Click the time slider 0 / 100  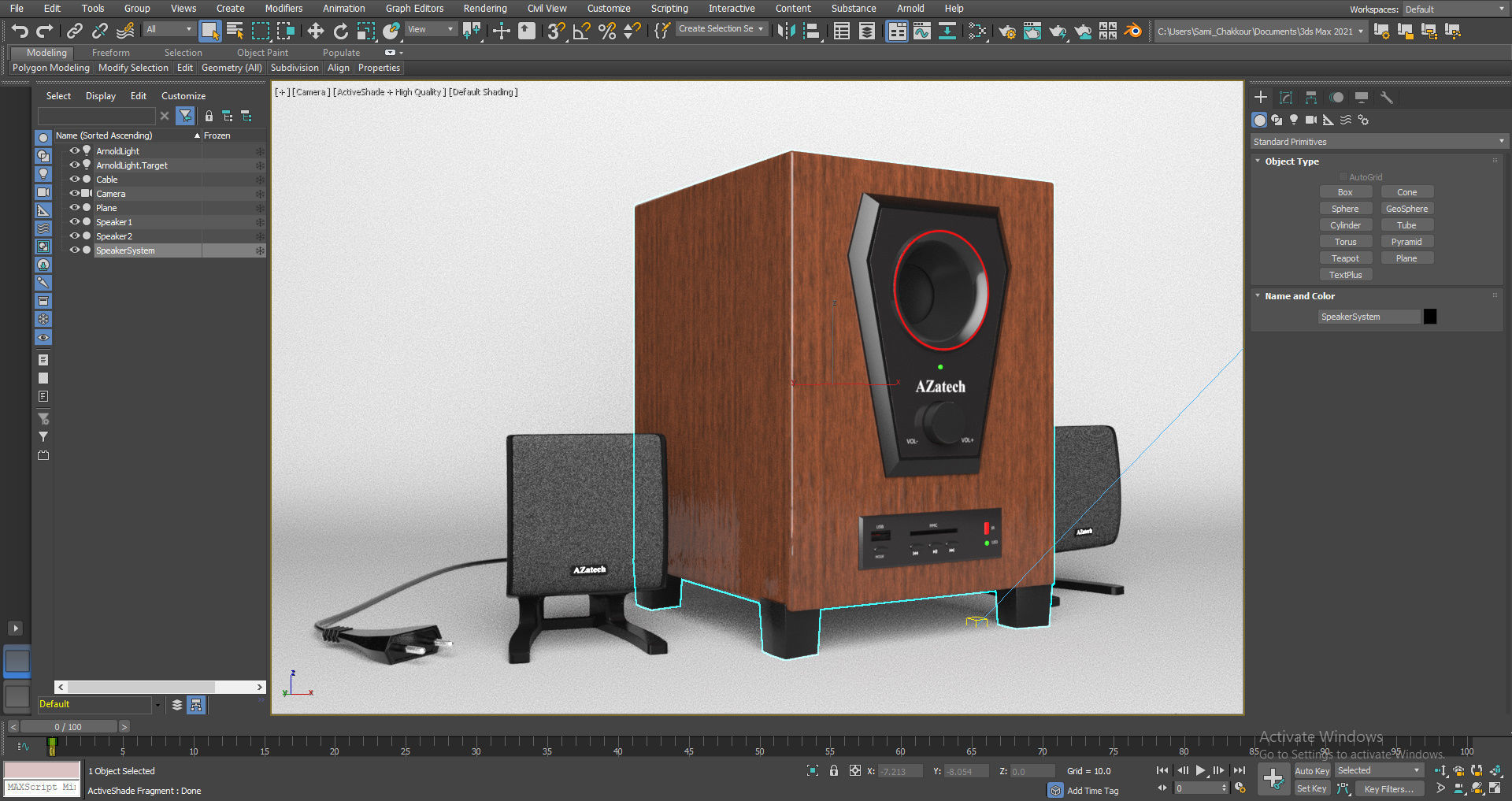[69, 727]
